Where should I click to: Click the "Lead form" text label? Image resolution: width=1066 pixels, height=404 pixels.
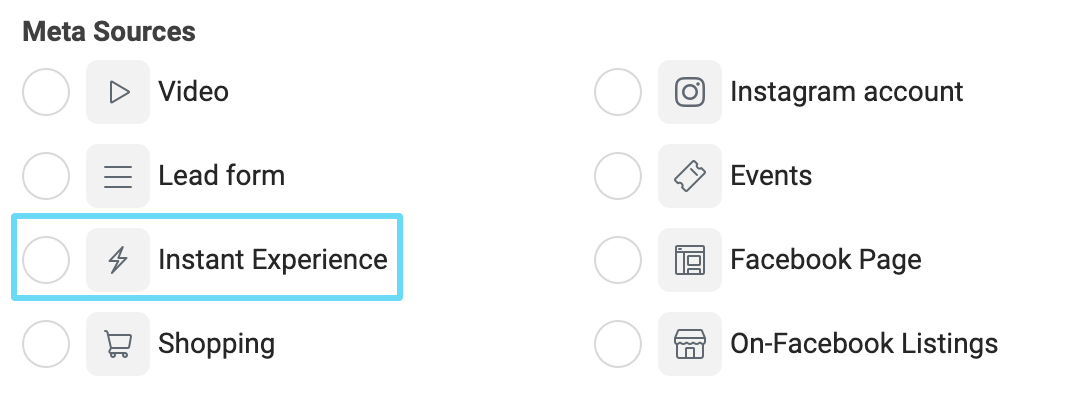(222, 176)
